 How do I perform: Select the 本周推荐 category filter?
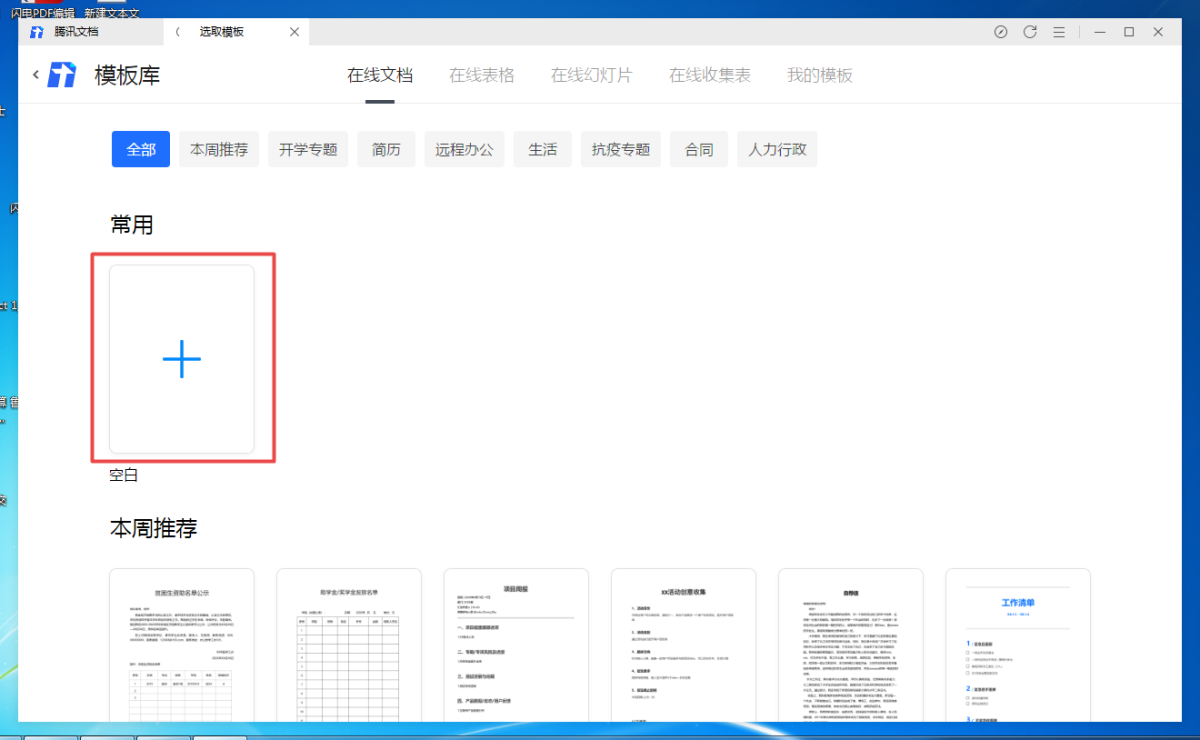[219, 150]
